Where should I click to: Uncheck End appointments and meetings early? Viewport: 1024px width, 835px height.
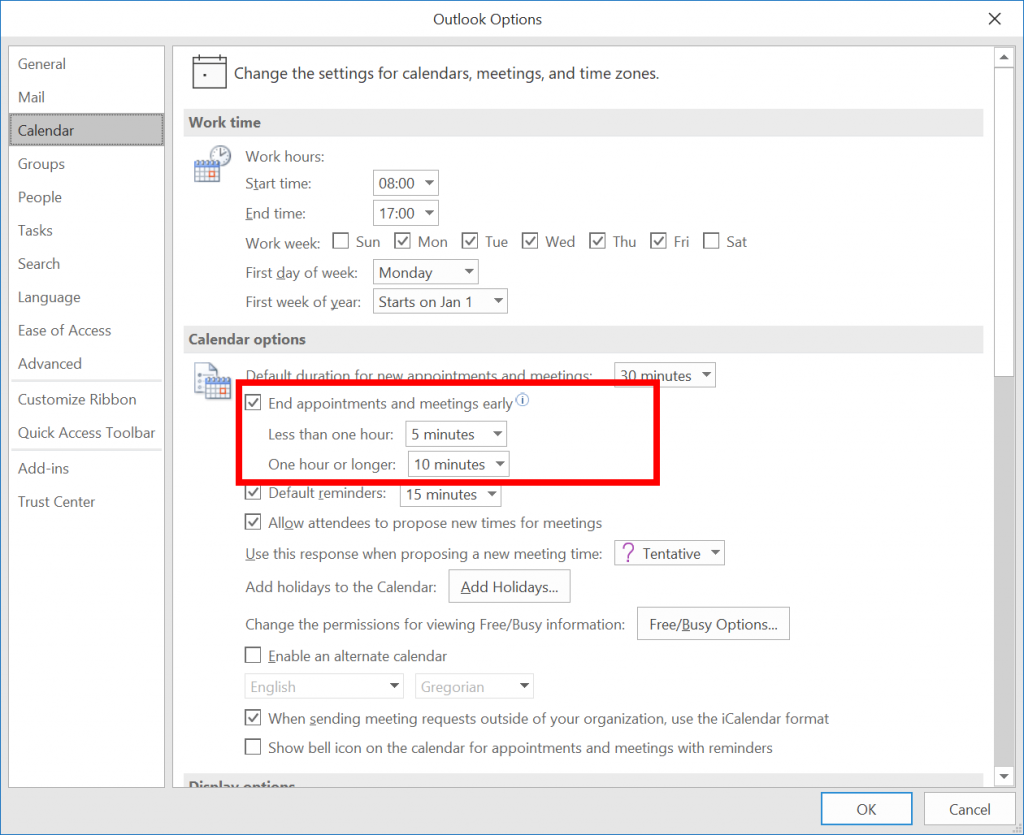point(254,403)
